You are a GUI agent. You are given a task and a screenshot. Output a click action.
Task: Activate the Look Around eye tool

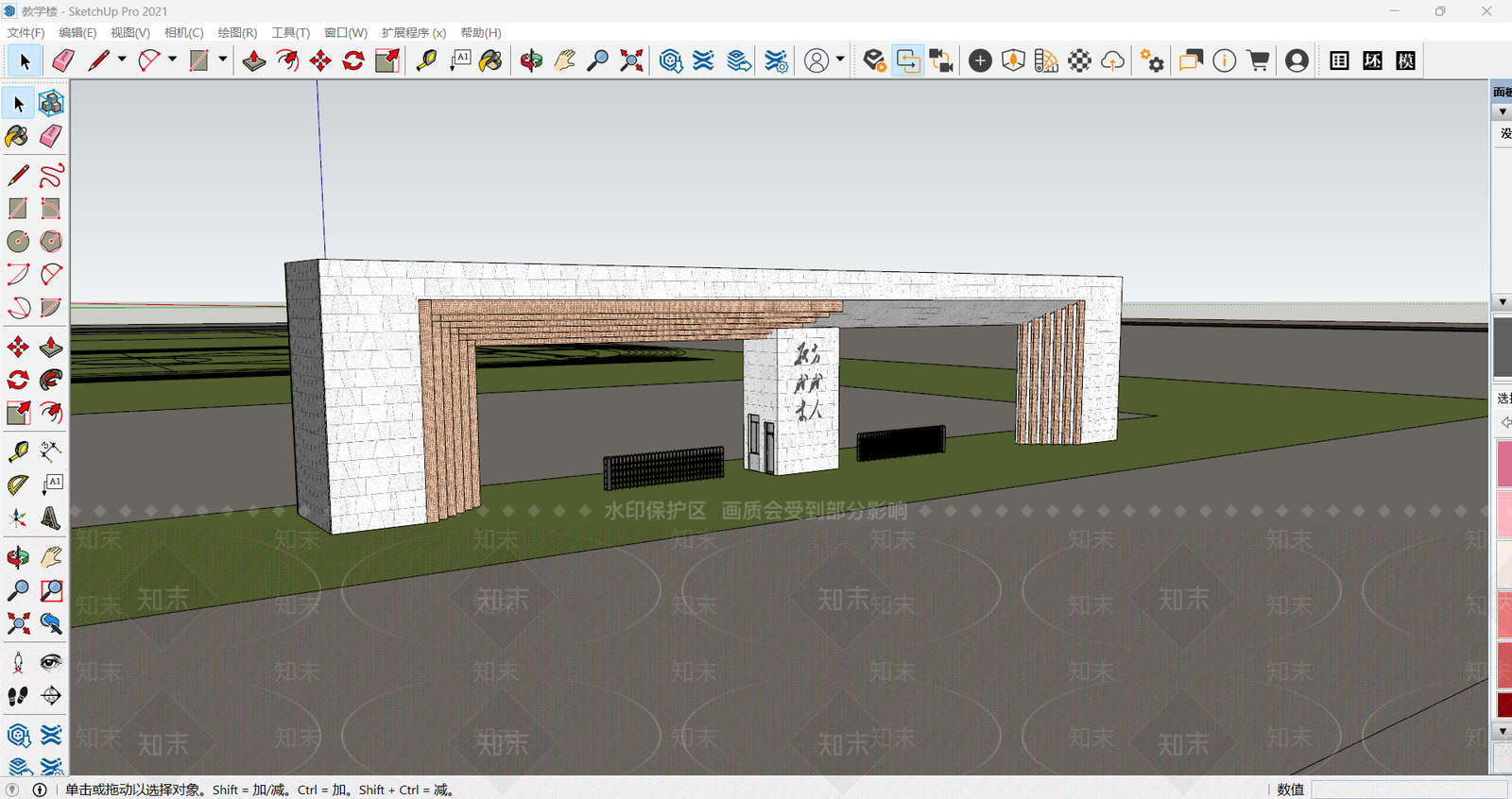[51, 662]
